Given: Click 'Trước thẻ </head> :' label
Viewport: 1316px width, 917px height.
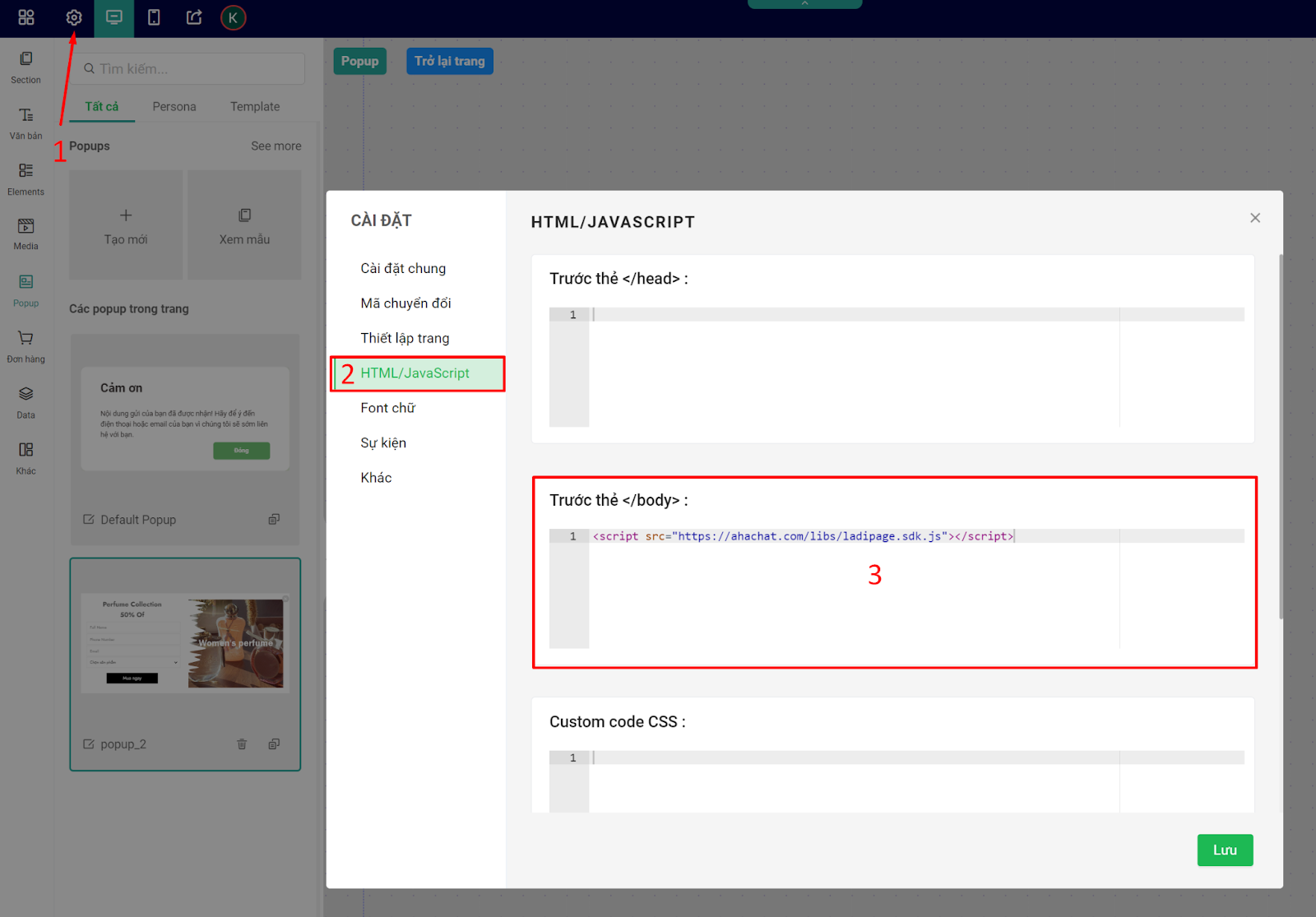Looking at the screenshot, I should click(619, 279).
